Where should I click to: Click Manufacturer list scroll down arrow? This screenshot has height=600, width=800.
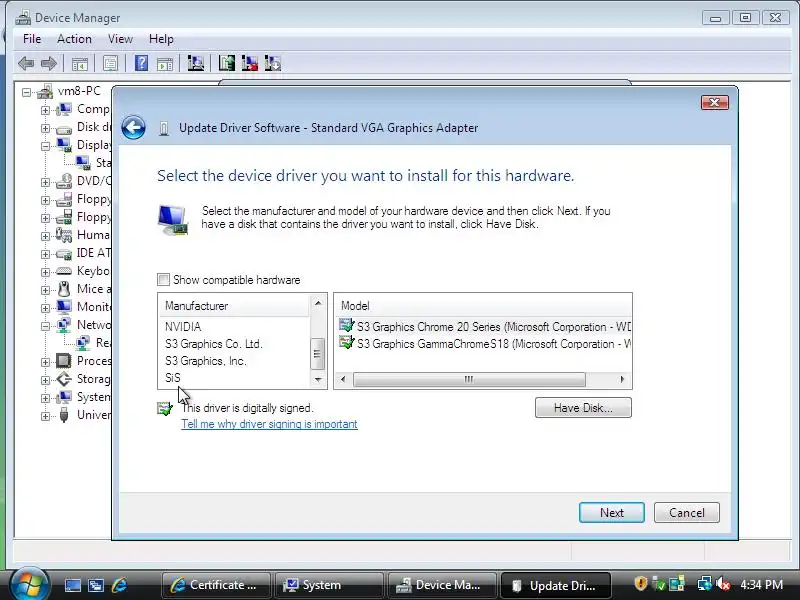click(318, 380)
